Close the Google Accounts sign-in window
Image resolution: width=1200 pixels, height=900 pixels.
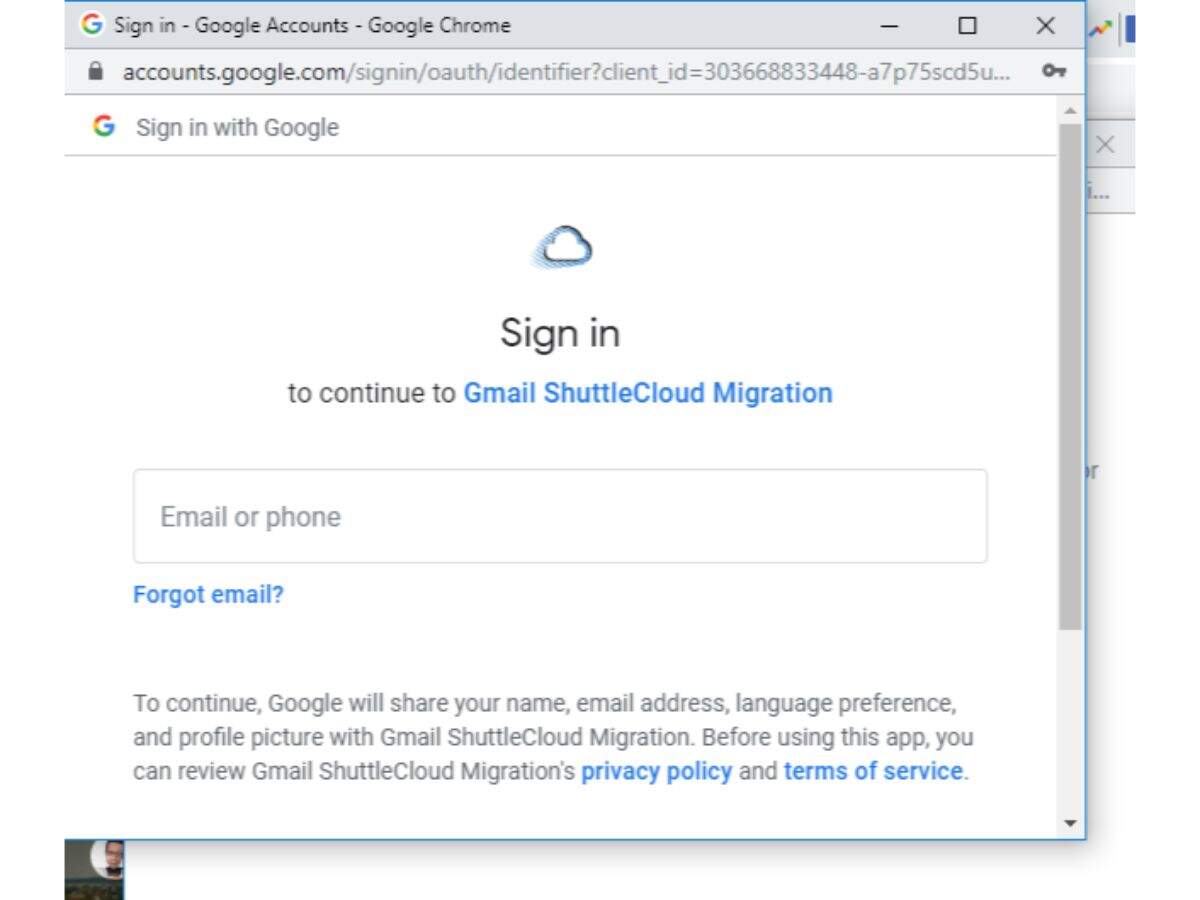pyautogui.click(x=1045, y=26)
